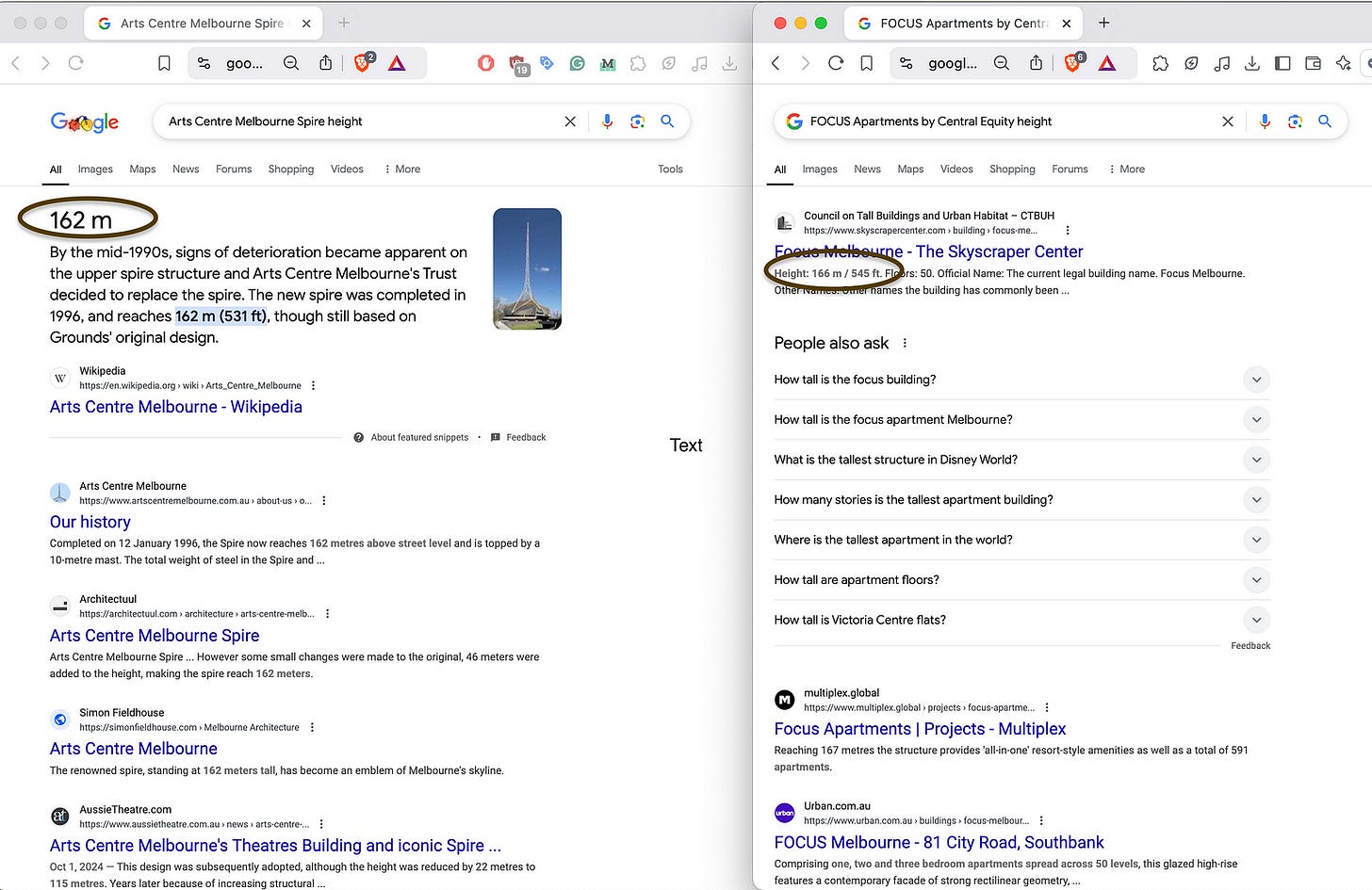Open 'Focus Melbourne - The Skyscraper Center' link

[928, 251]
